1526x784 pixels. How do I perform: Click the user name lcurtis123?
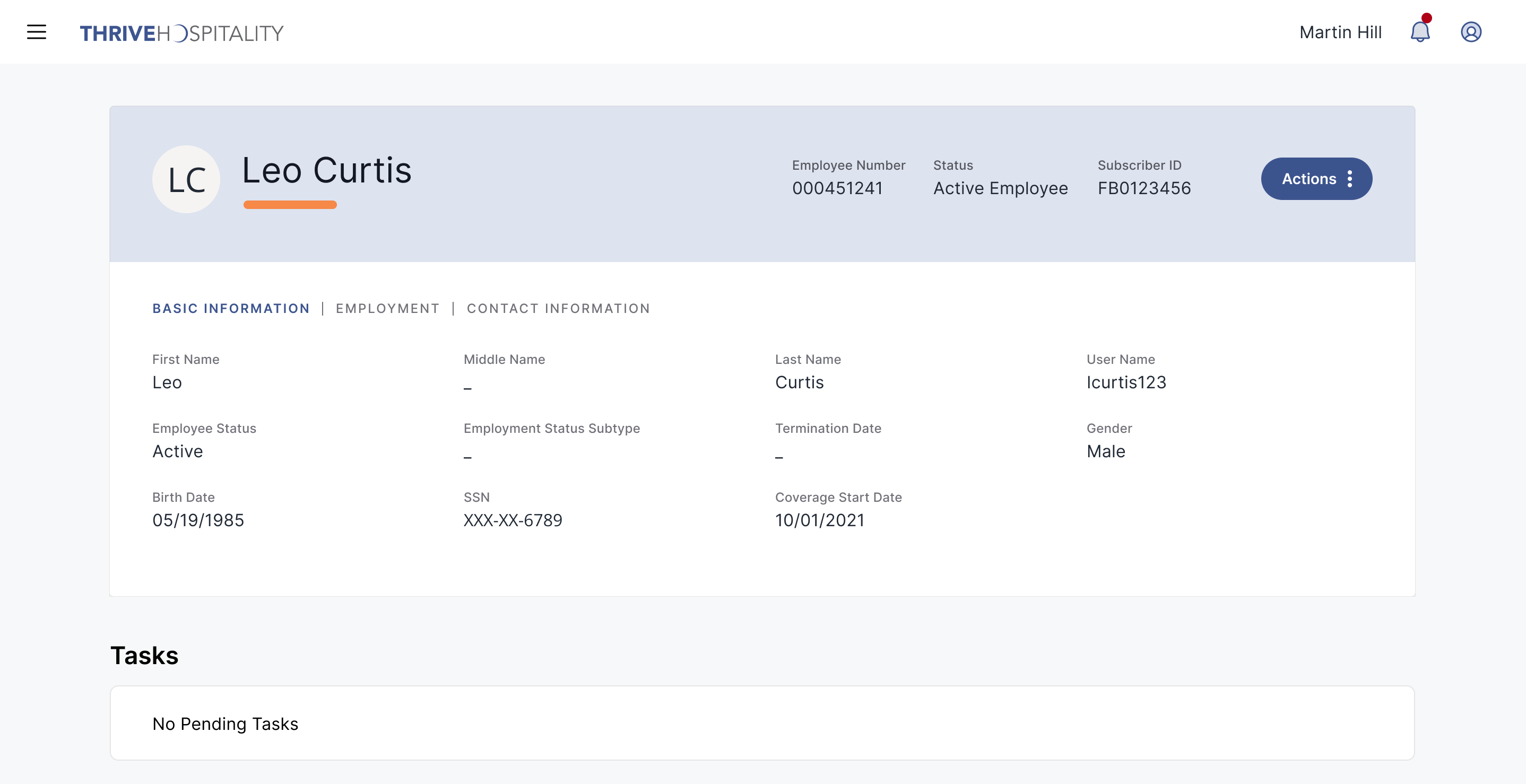click(1125, 382)
